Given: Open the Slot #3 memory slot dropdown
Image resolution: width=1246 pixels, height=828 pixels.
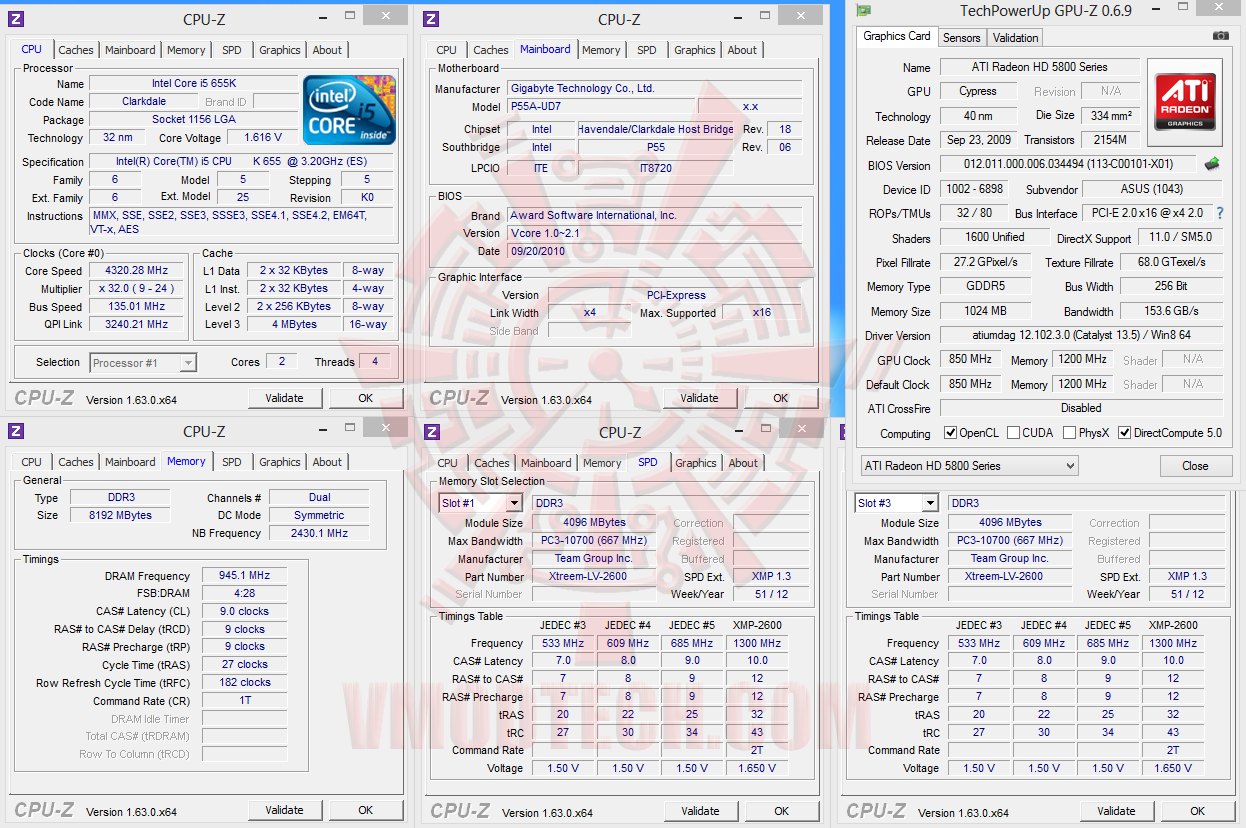Looking at the screenshot, I should coord(897,503).
